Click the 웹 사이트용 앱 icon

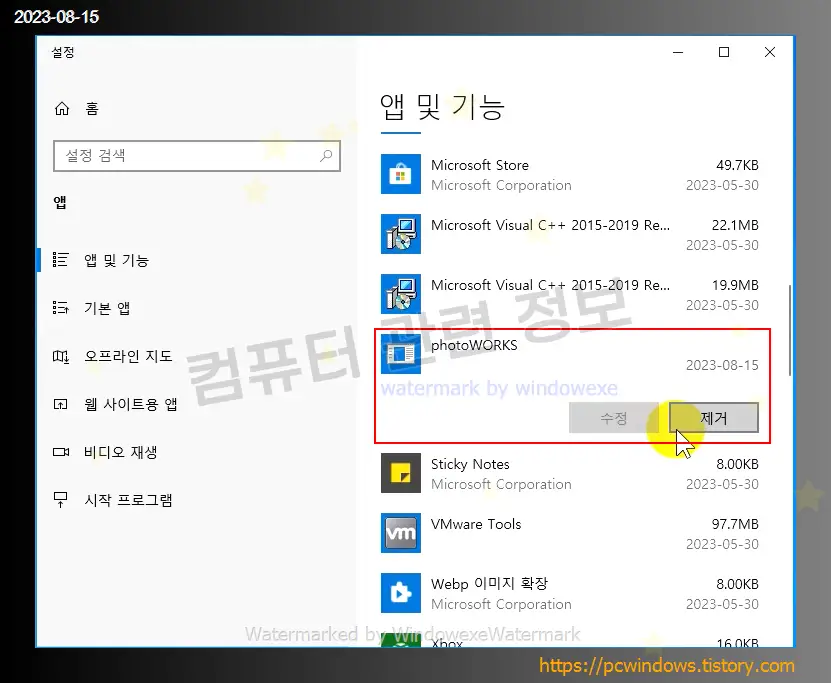tap(60, 404)
